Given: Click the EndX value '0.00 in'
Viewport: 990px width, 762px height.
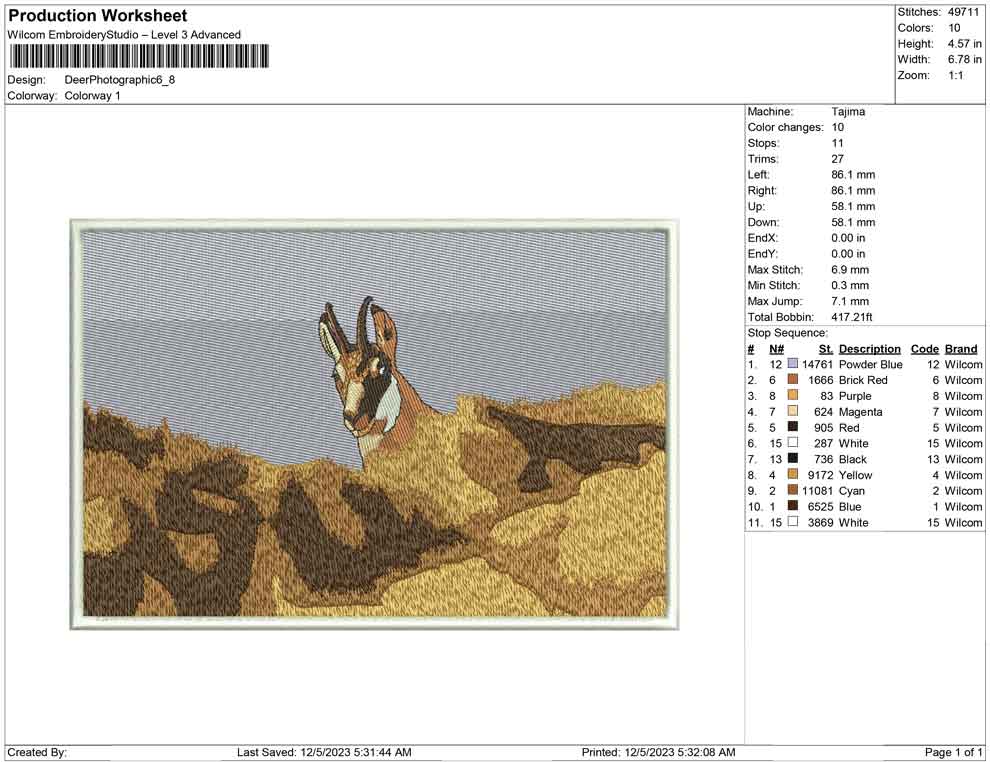Looking at the screenshot, I should (x=848, y=238).
